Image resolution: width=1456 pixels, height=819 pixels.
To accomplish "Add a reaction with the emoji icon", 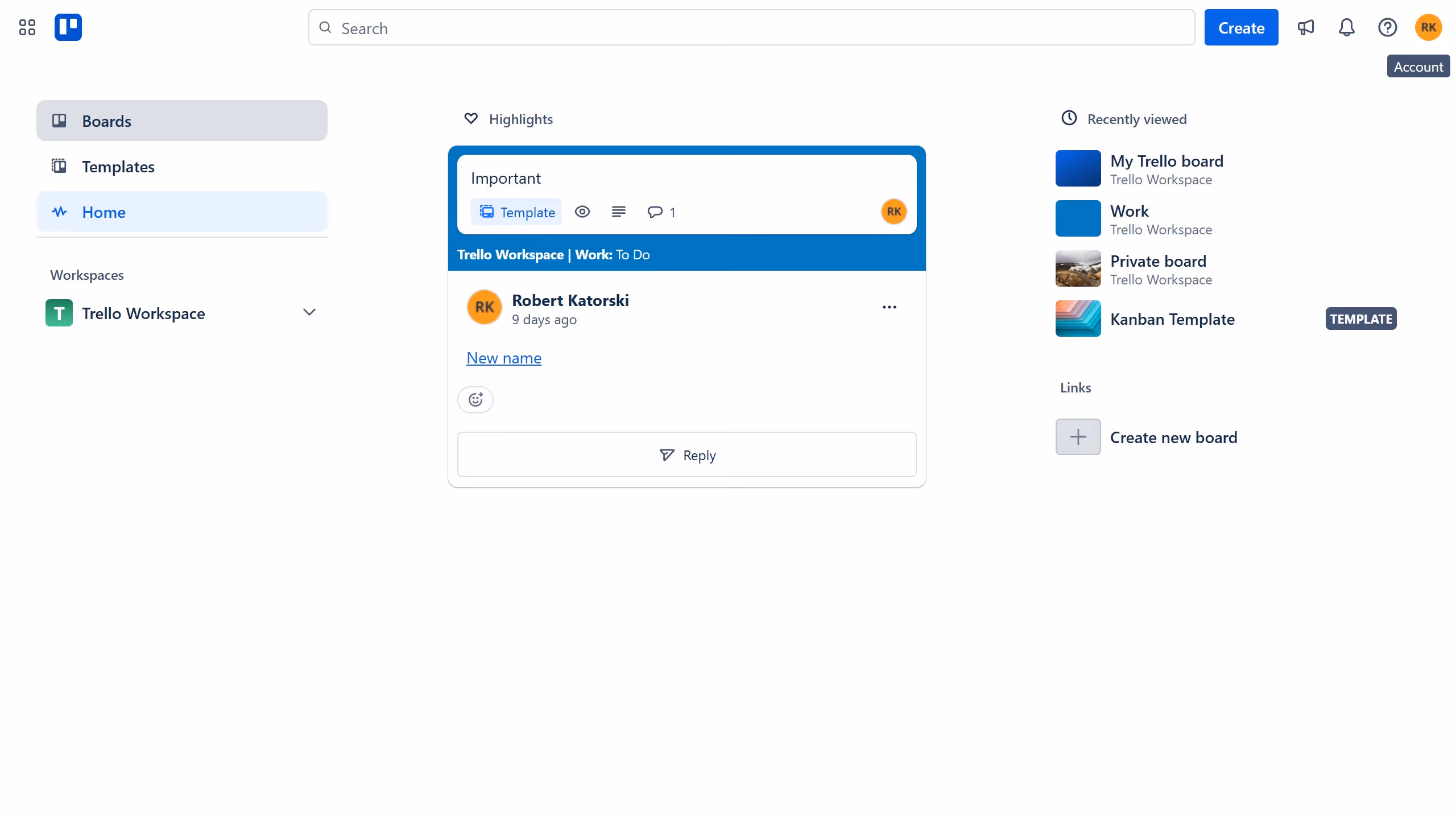I will point(475,400).
